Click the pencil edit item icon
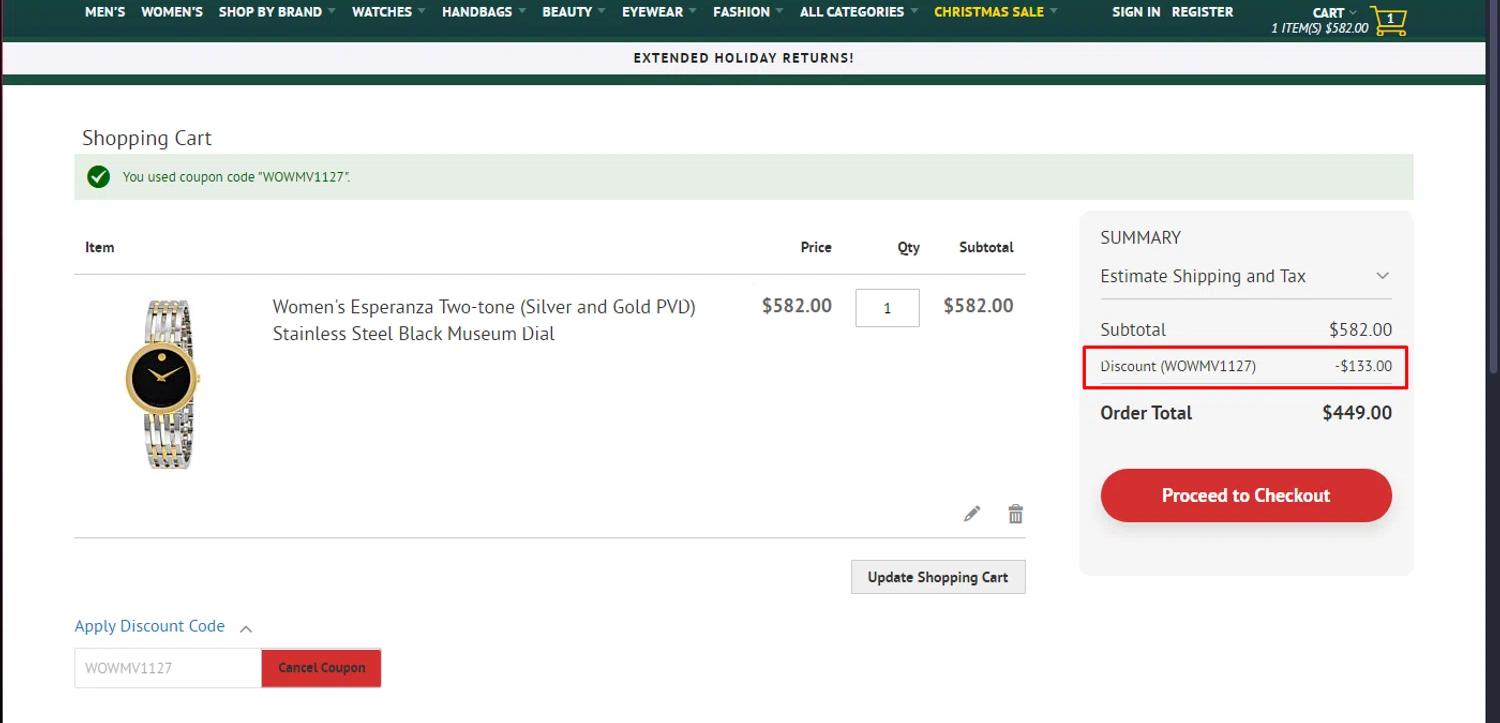The width and height of the screenshot is (1500, 723). [972, 514]
